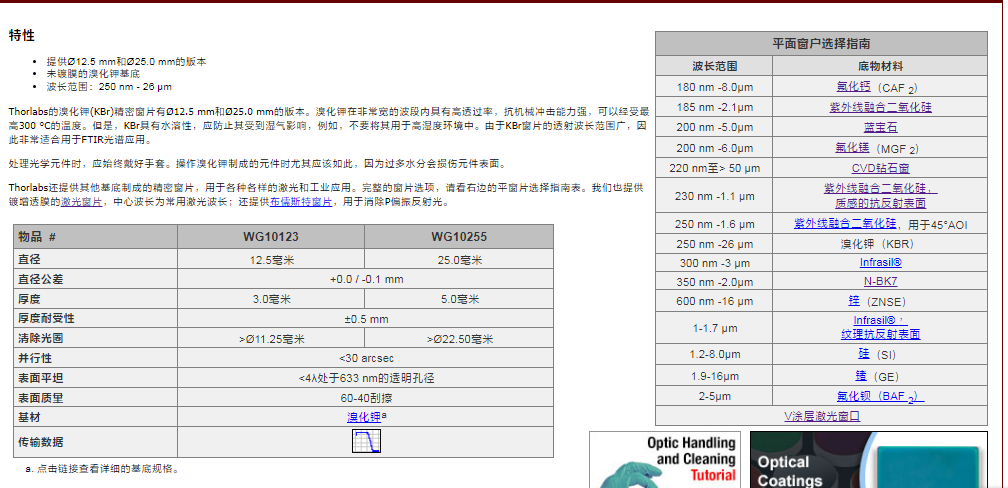Click the bullet 未镀膜的溴化钾基底
1008x488 pixels.
coord(93,74)
